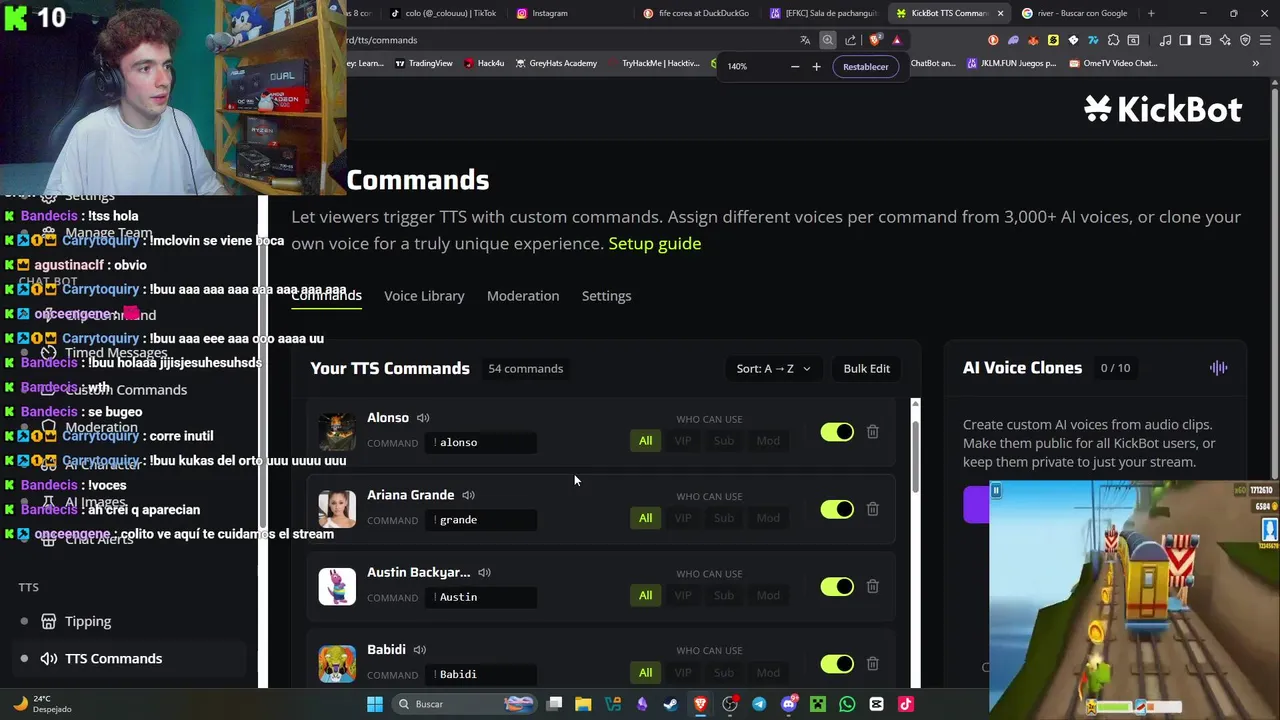
Task: Select the Commands tab
Action: click(326, 296)
